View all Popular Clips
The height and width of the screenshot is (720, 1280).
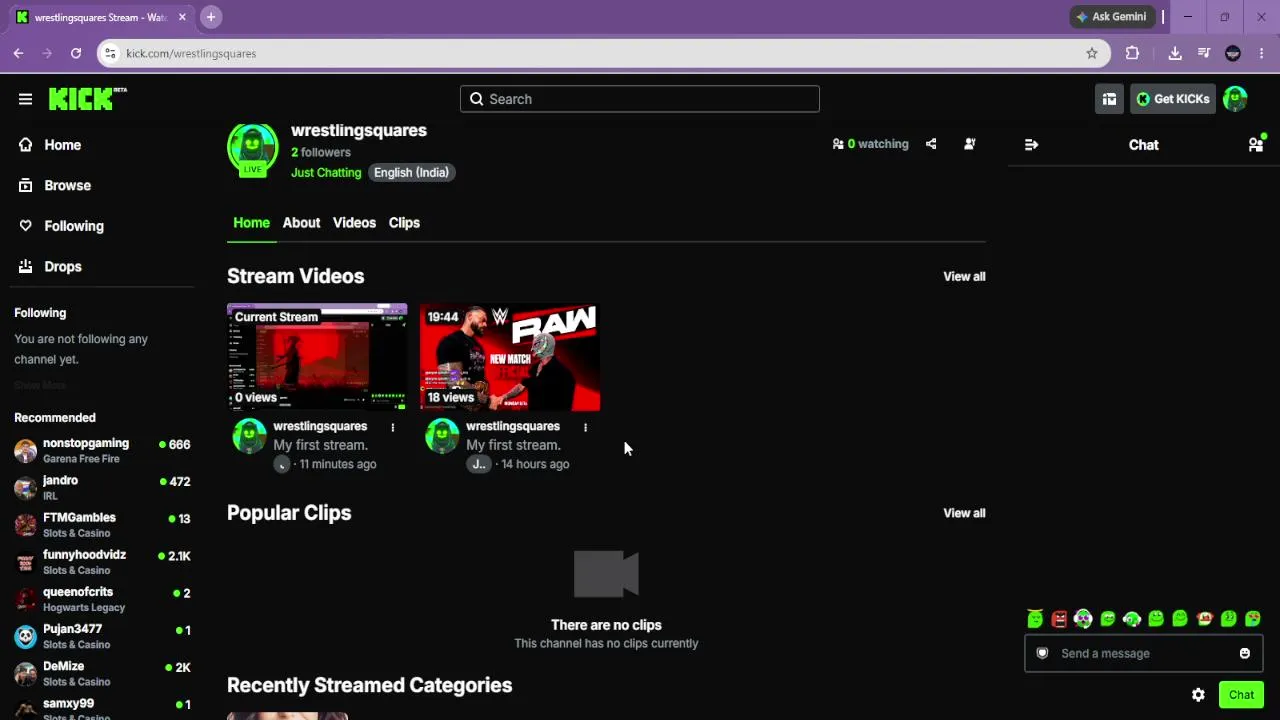964,513
